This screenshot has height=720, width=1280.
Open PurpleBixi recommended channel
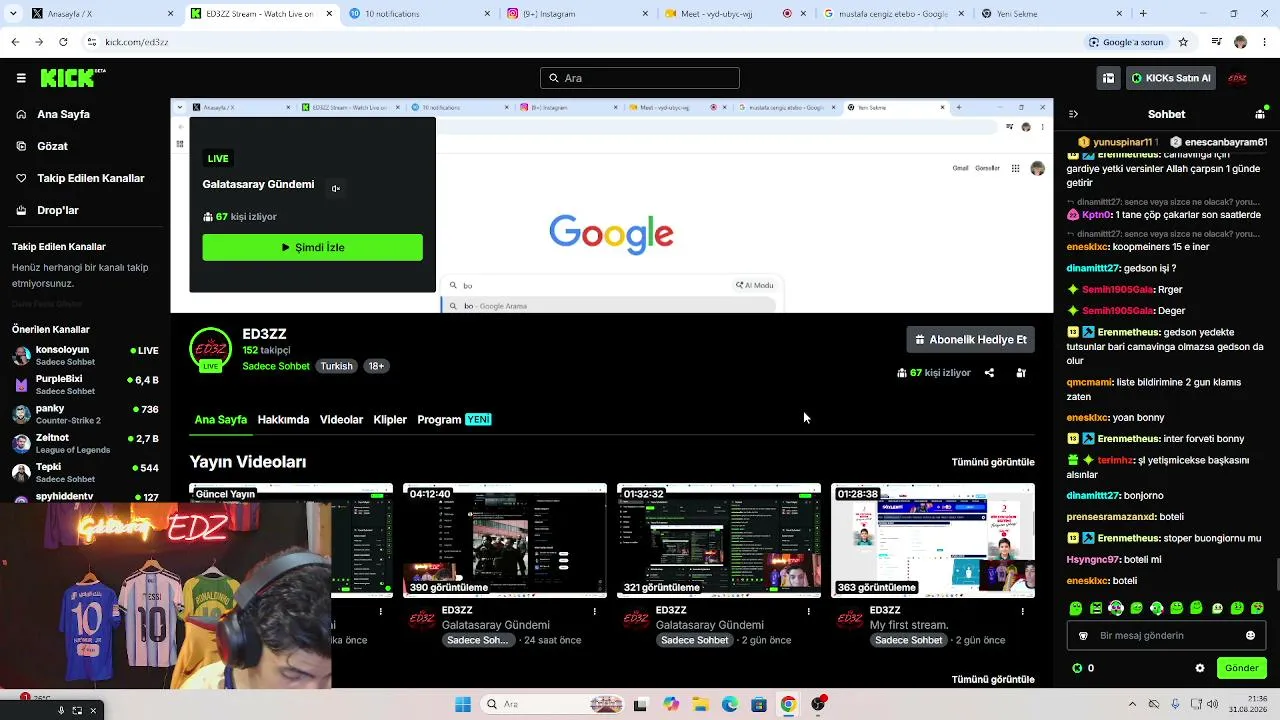tap(85, 384)
